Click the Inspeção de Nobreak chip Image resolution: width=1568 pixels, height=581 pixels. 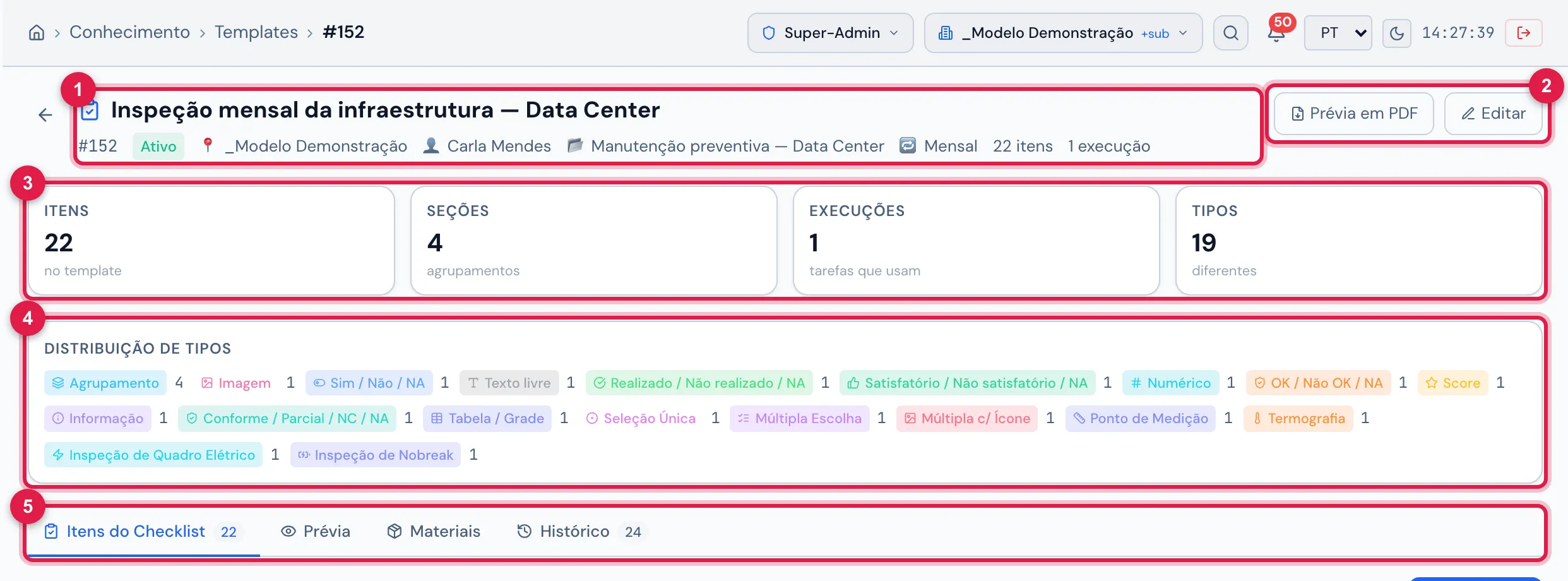click(x=376, y=455)
